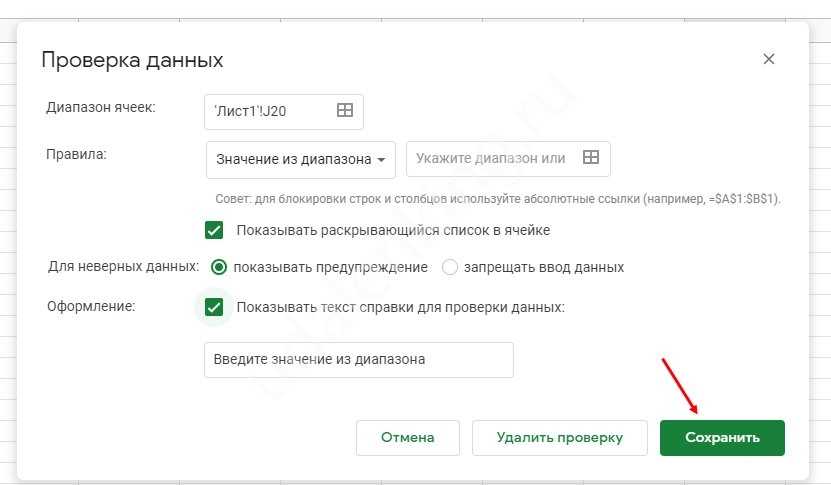The image size is (831, 485).
Task: Select the 'показывать предупреждение' radio option
Action: 219,267
